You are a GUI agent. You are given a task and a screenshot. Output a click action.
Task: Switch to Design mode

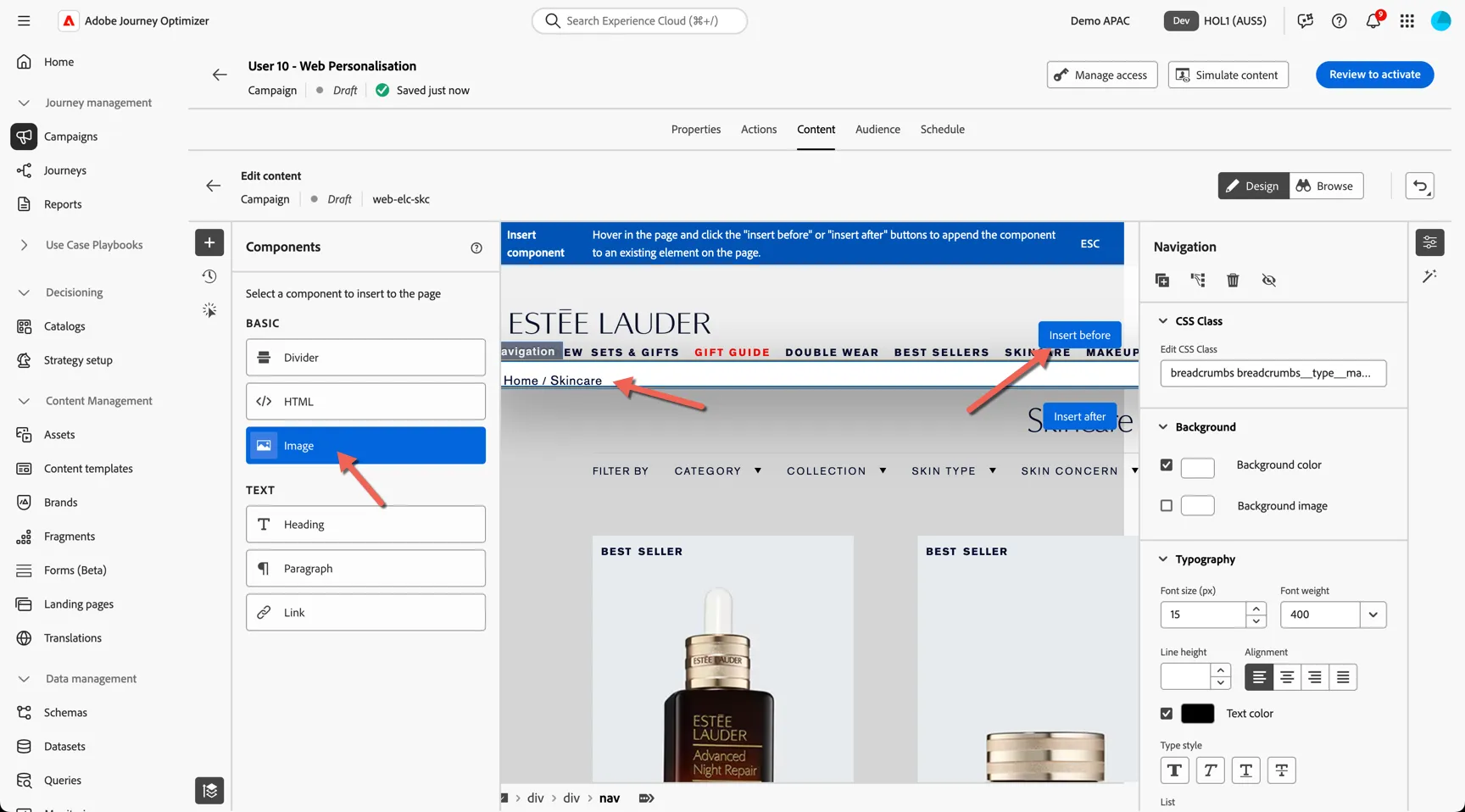(x=1253, y=186)
